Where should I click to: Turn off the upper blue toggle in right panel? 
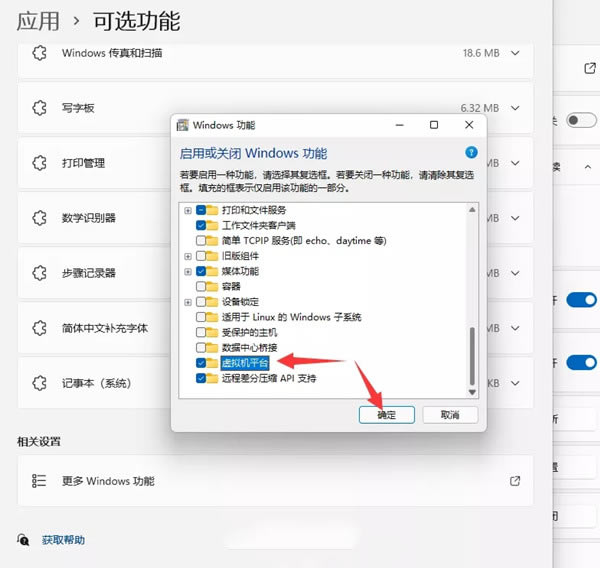click(581, 300)
